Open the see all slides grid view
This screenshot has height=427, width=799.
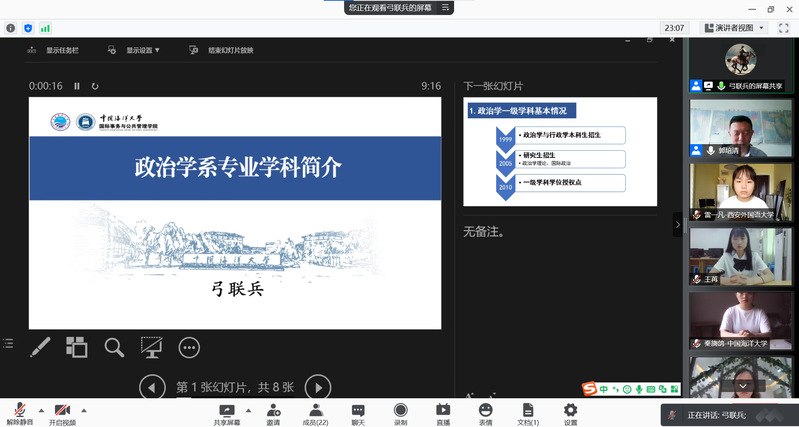[x=77, y=347]
